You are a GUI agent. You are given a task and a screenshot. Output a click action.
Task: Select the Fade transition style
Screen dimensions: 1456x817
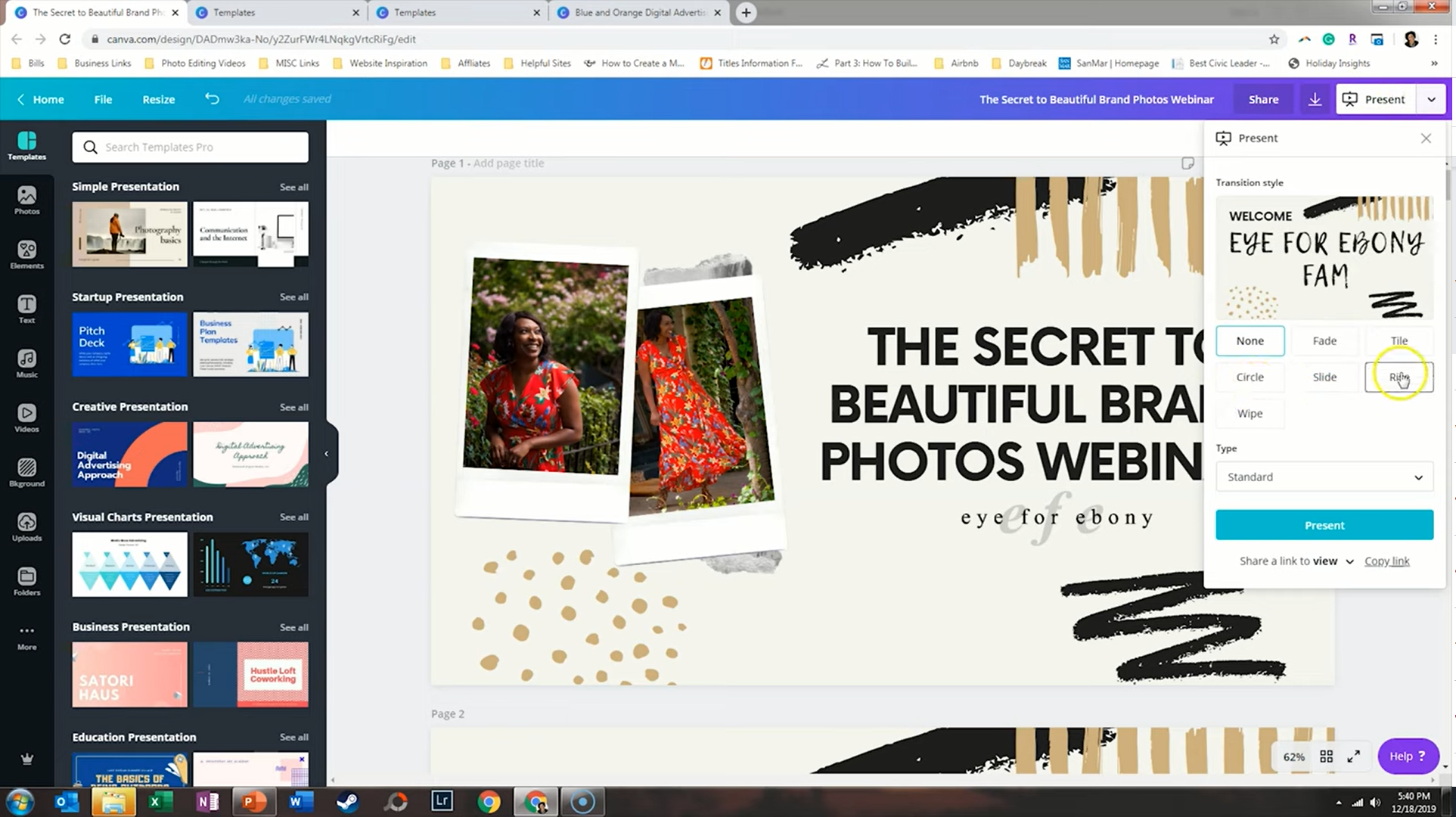coord(1324,340)
